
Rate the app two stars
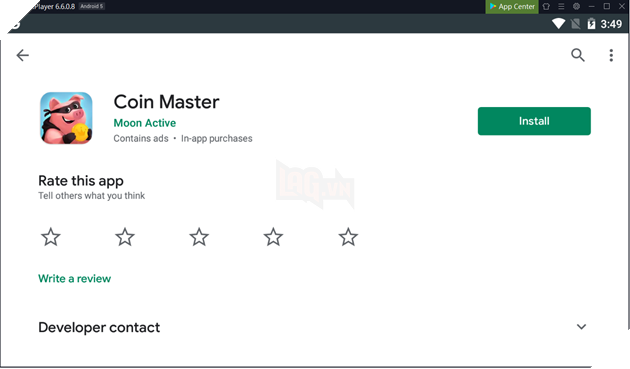point(125,237)
